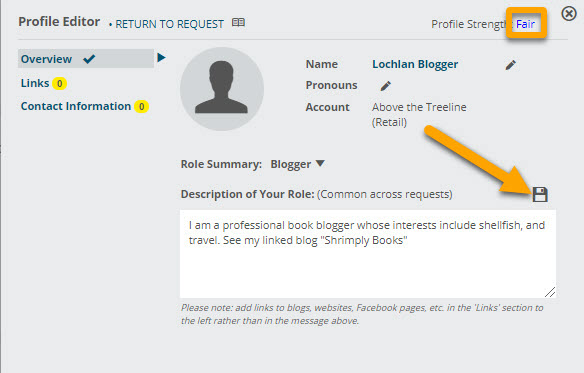Open the book icon beside Return to Request
The height and width of the screenshot is (373, 584).
[x=238, y=22]
